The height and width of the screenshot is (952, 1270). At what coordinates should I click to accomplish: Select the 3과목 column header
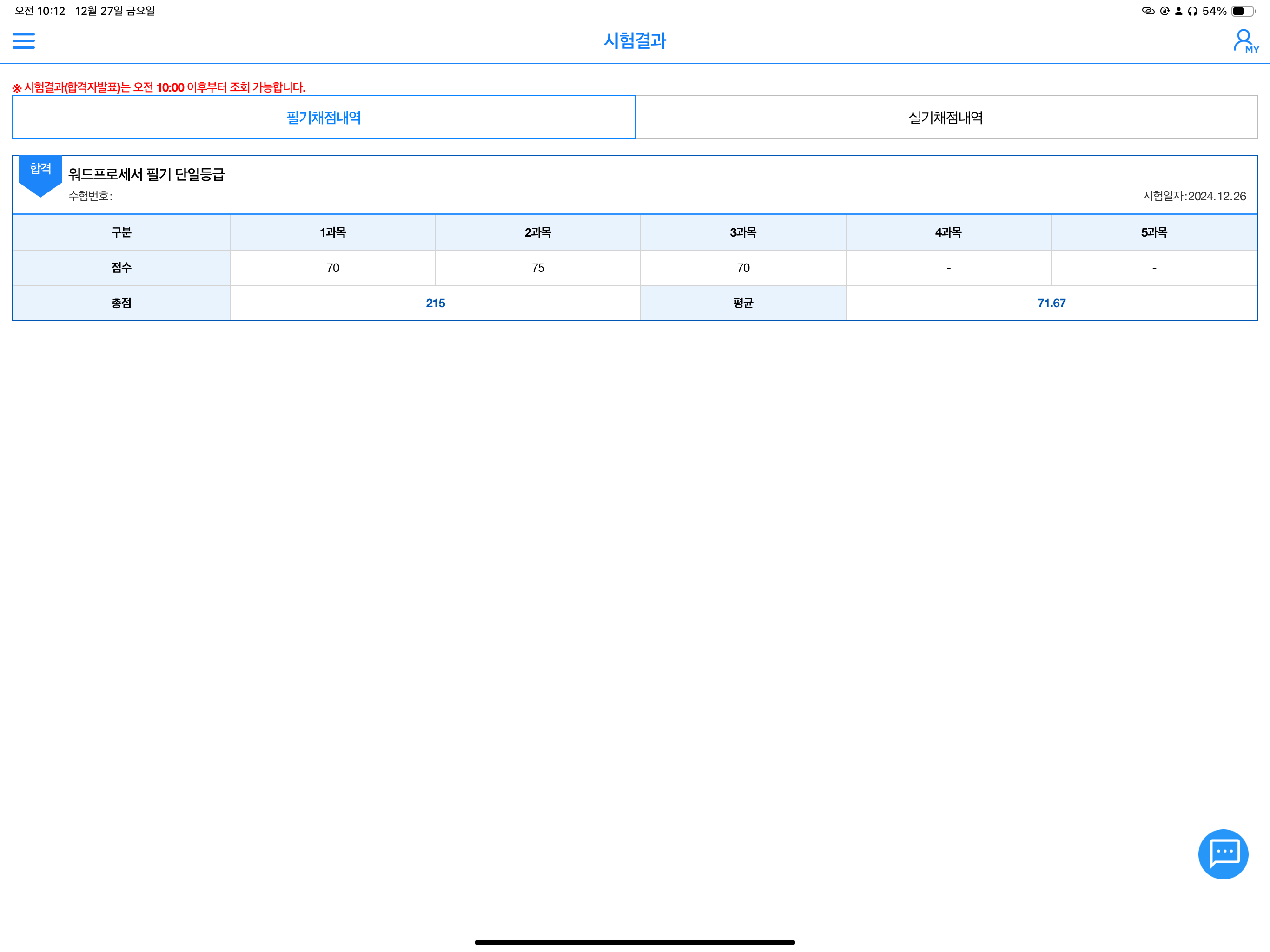point(742,232)
